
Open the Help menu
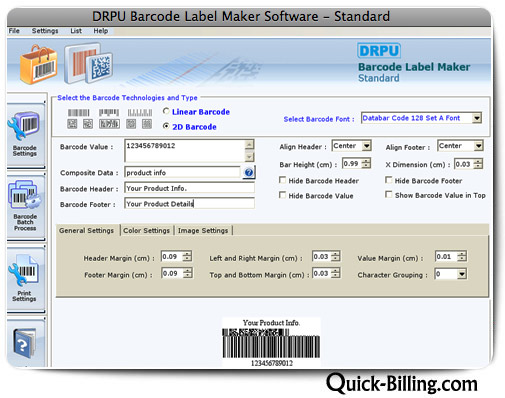pyautogui.click(x=100, y=31)
